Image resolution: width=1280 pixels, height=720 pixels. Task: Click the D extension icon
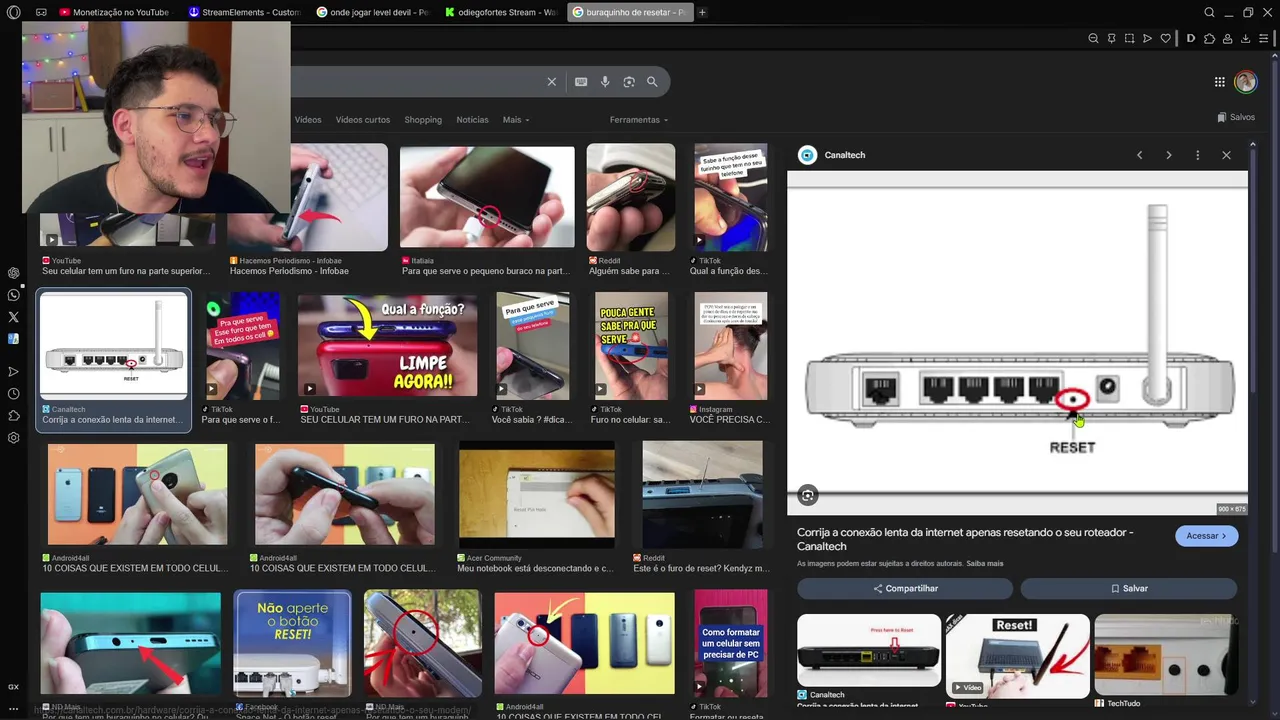pos(1190,39)
